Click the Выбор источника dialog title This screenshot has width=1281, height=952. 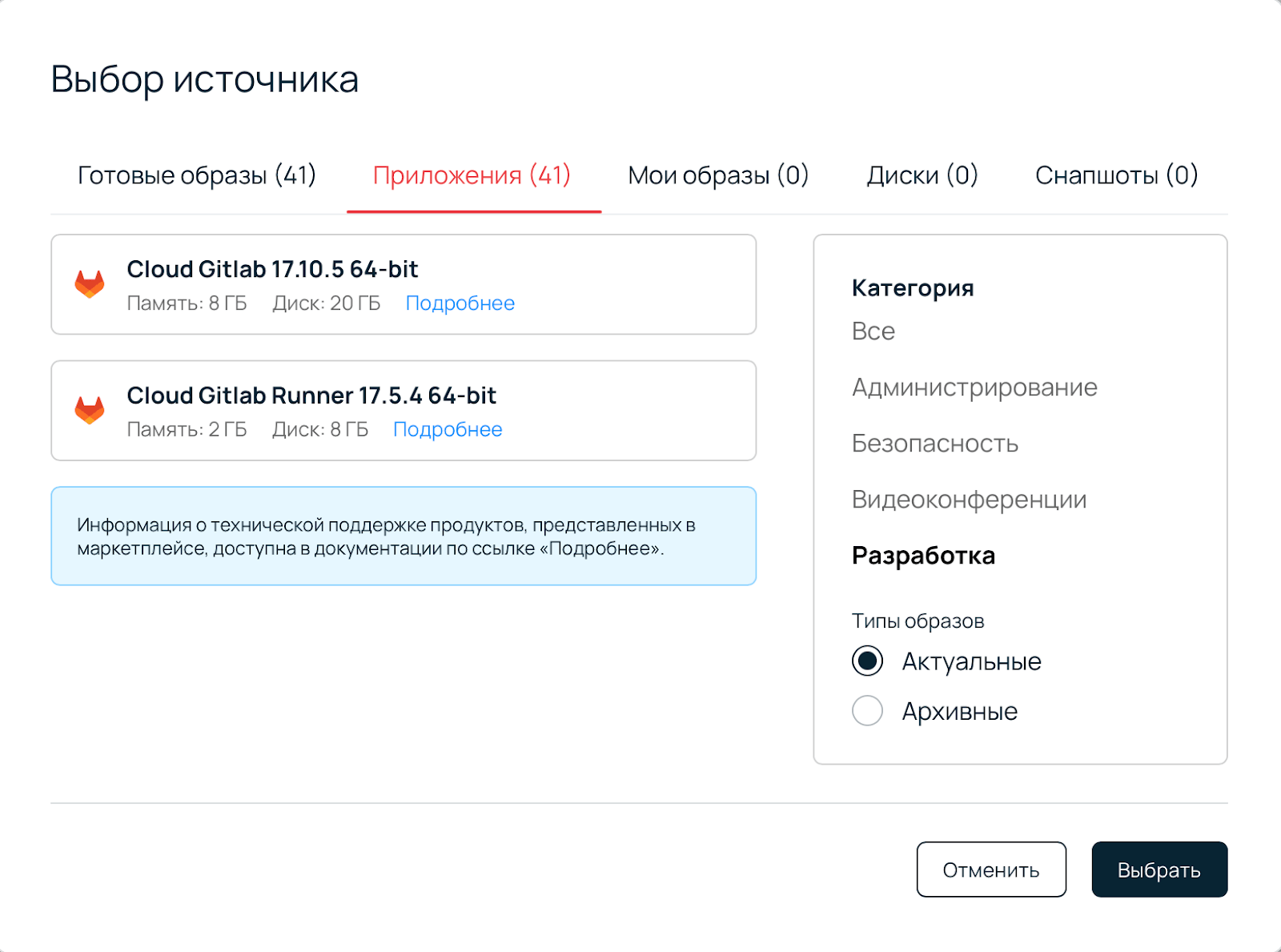[x=205, y=79]
